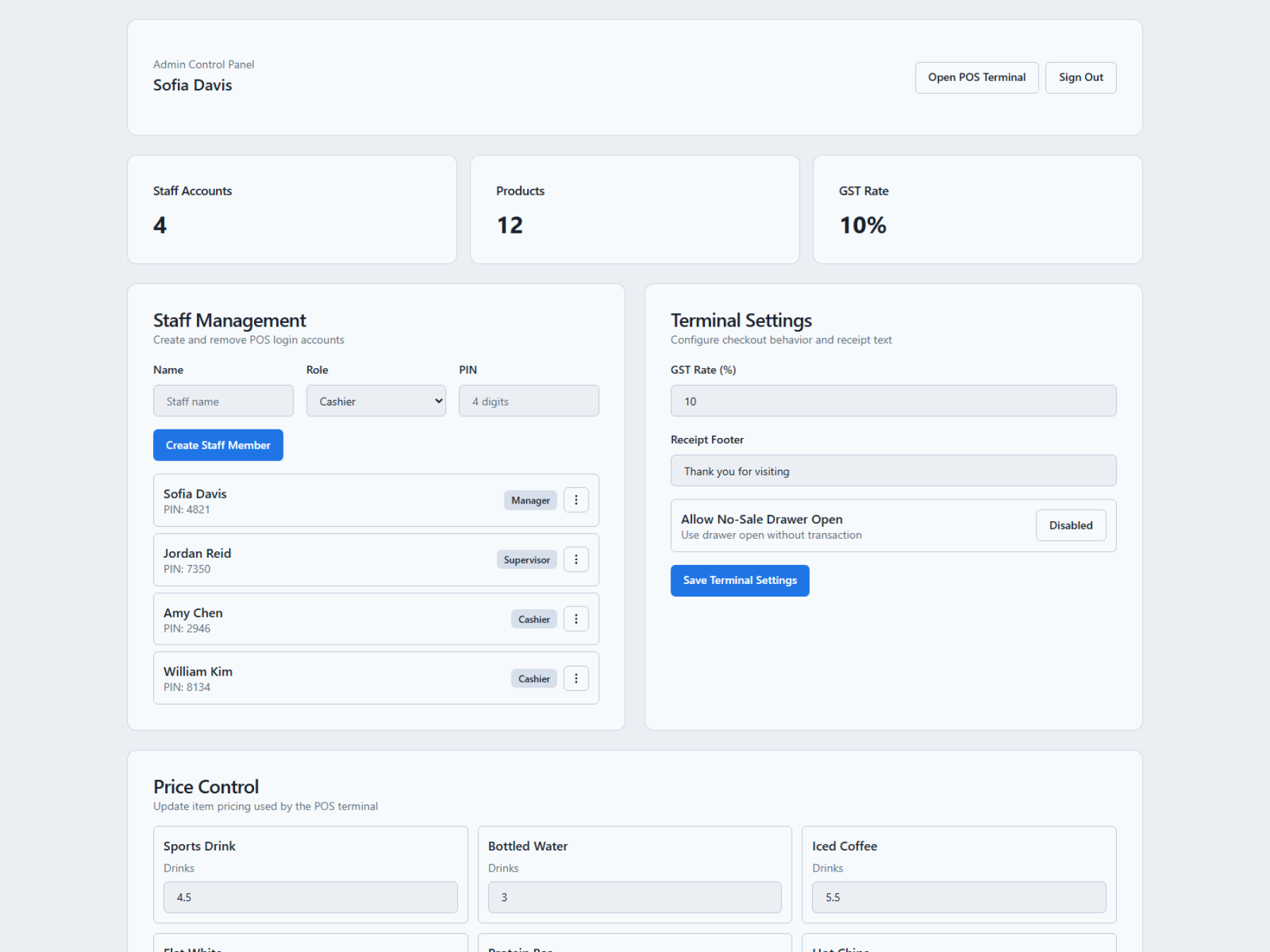Click the GST Rate (%) input field
1270x952 pixels.
pyautogui.click(x=893, y=401)
